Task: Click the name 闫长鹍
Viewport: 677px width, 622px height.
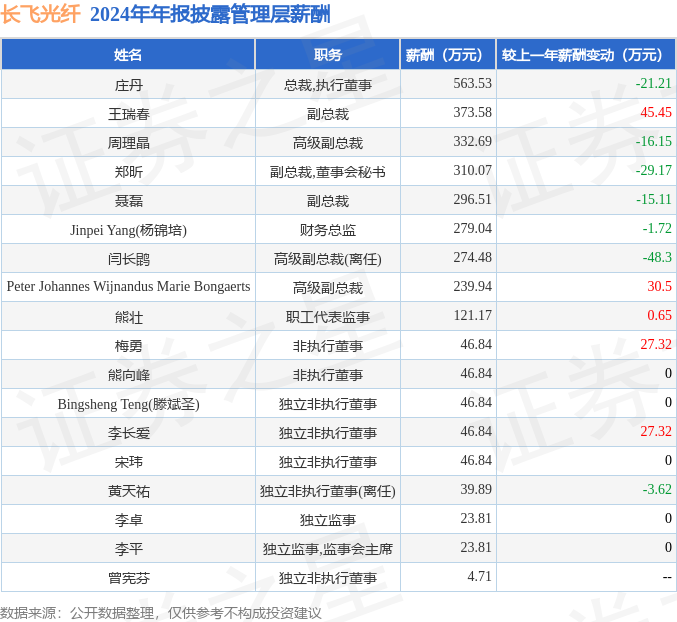Action: tap(128, 259)
